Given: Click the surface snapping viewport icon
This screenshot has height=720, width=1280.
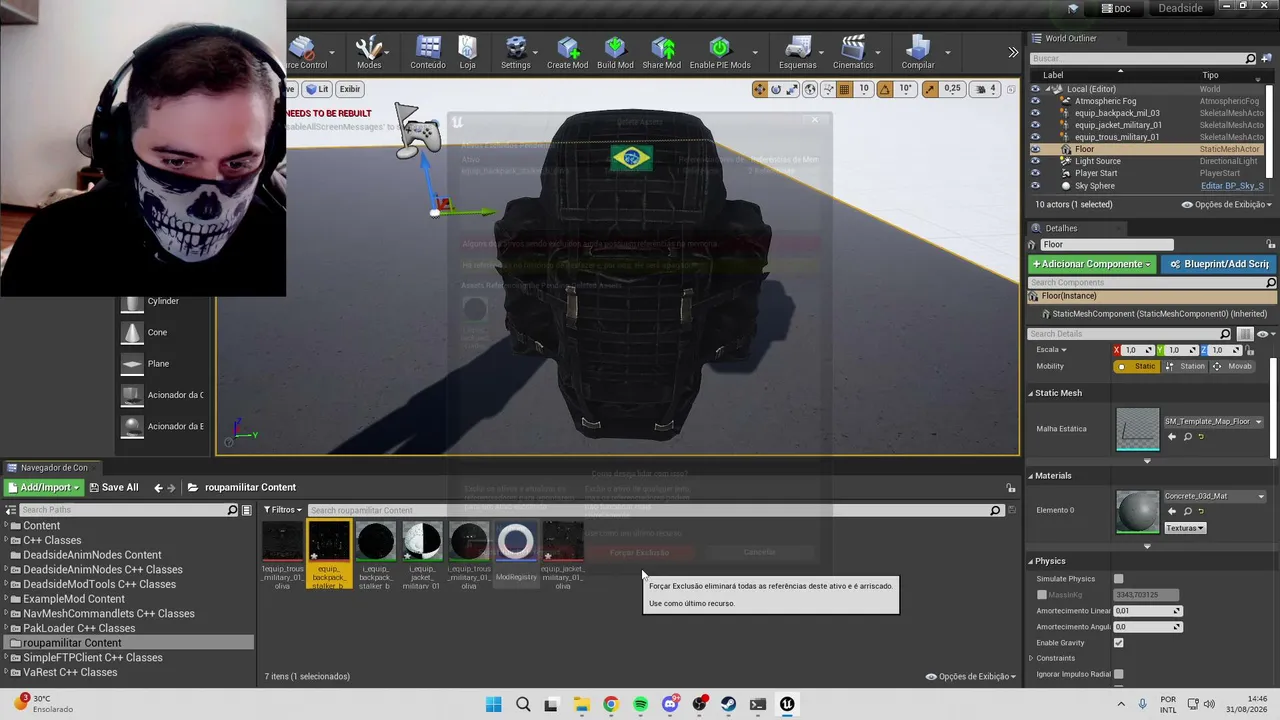Looking at the screenshot, I should coord(828,89).
